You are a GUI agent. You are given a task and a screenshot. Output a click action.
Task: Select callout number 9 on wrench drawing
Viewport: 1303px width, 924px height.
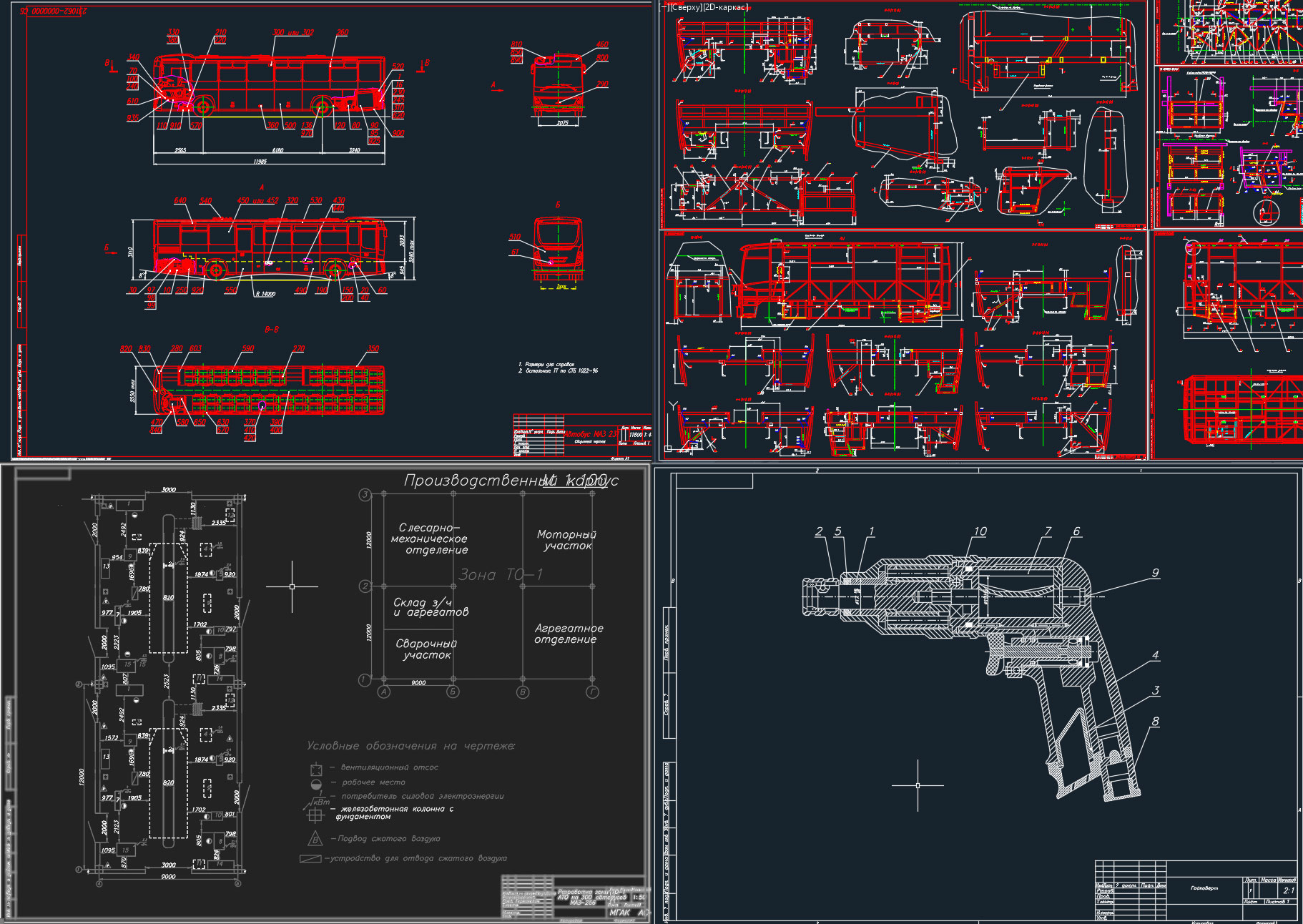pyautogui.click(x=1155, y=573)
